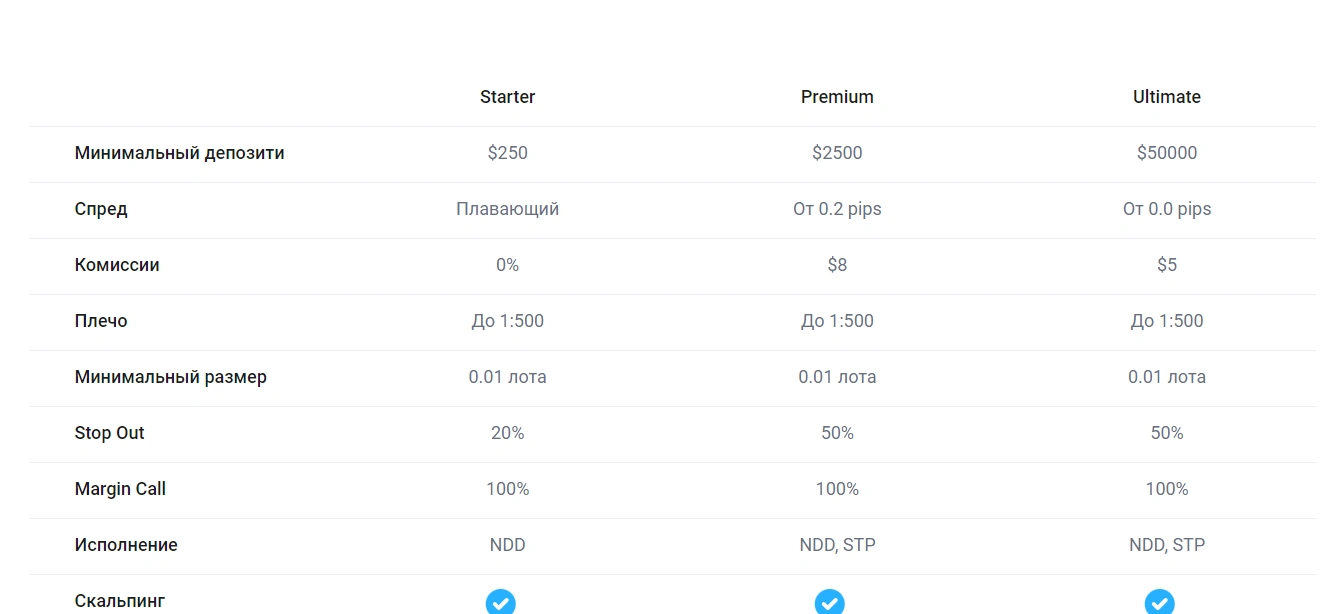1334x614 pixels.
Task: Click the Плавающий spread value
Action: pyautogui.click(x=507, y=209)
